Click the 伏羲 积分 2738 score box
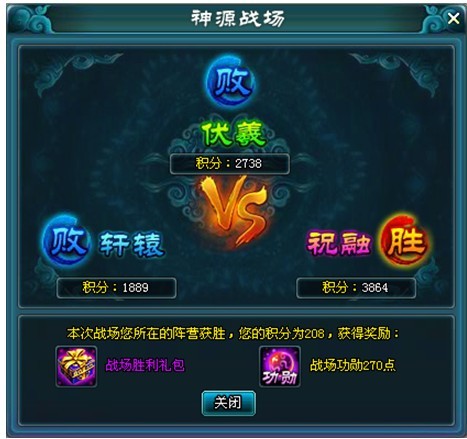 coord(229,164)
